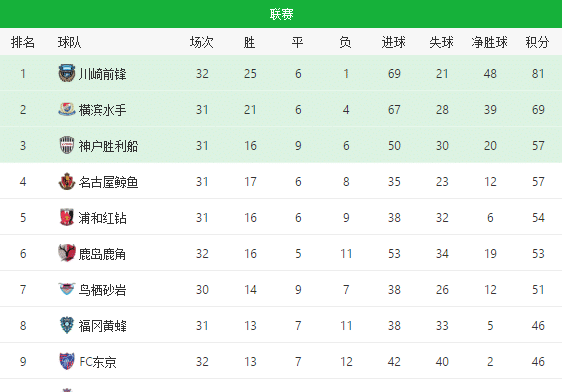Click the 进球 column header

pyautogui.click(x=394, y=42)
